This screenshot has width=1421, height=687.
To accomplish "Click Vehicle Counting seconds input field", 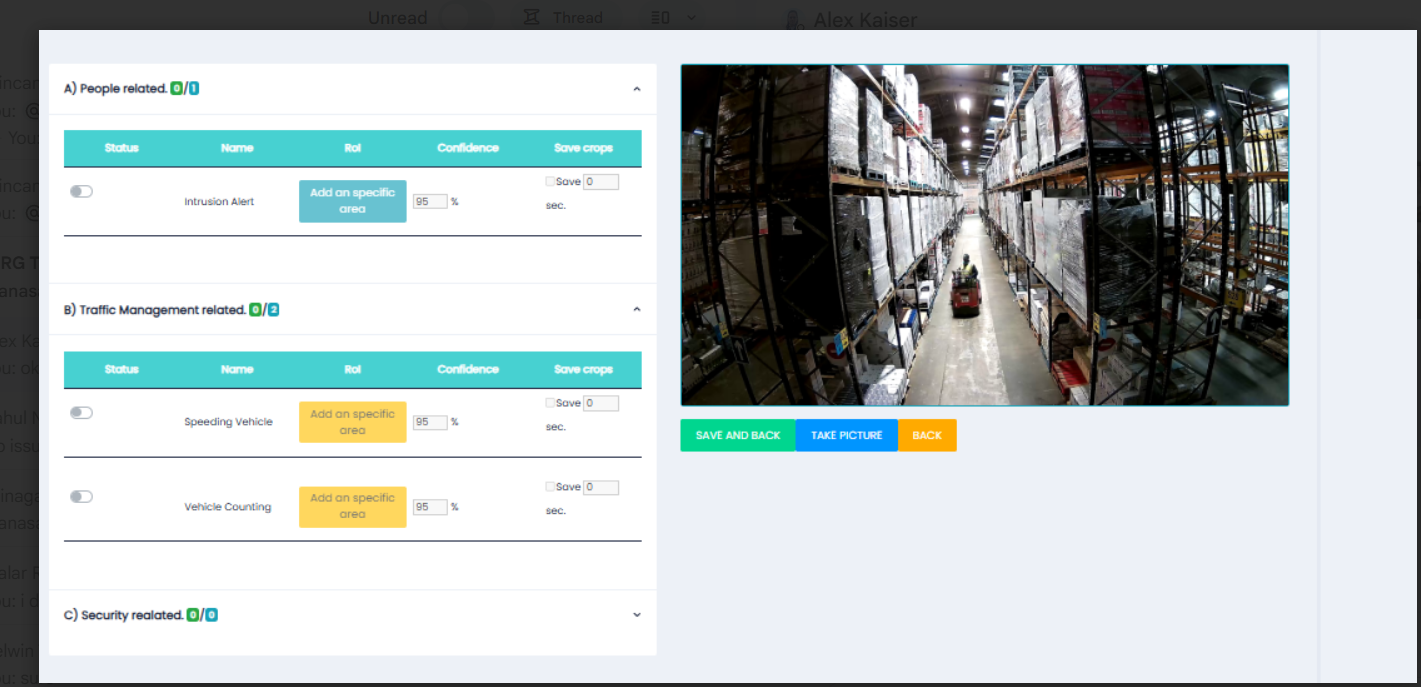I will [601, 488].
